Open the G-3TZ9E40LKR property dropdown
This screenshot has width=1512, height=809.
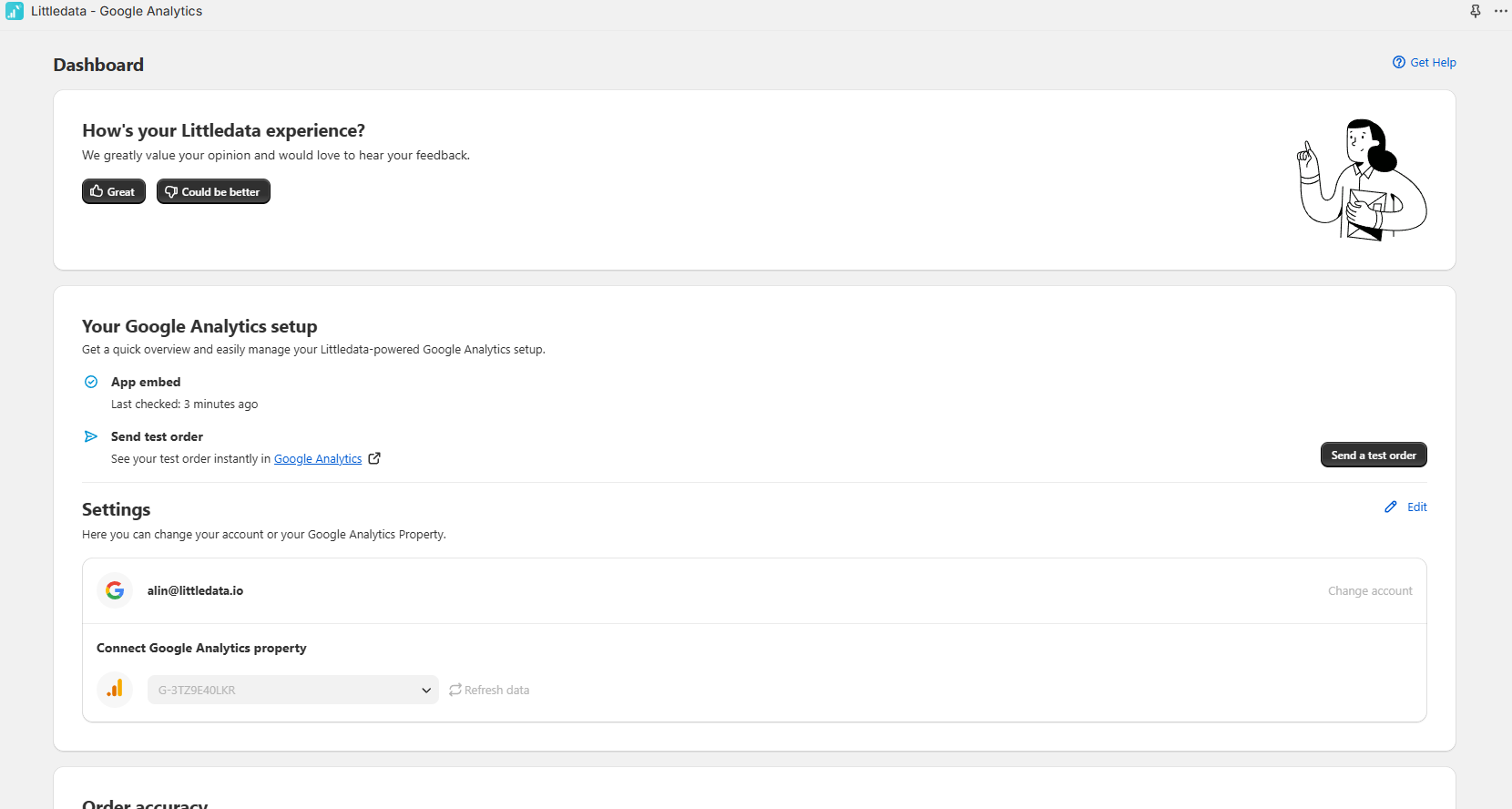pos(293,690)
